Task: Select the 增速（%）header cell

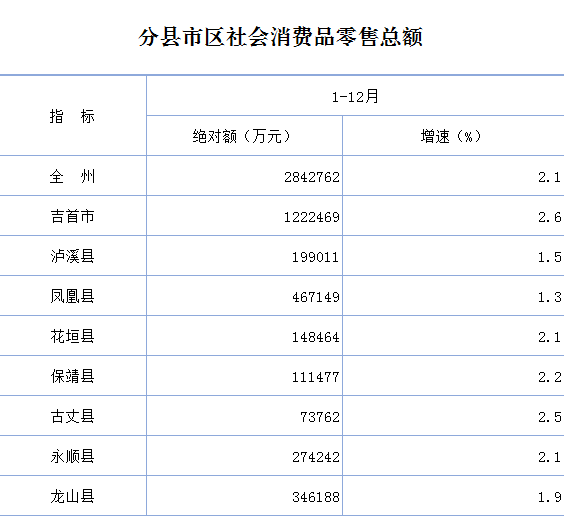Action: 453,136
